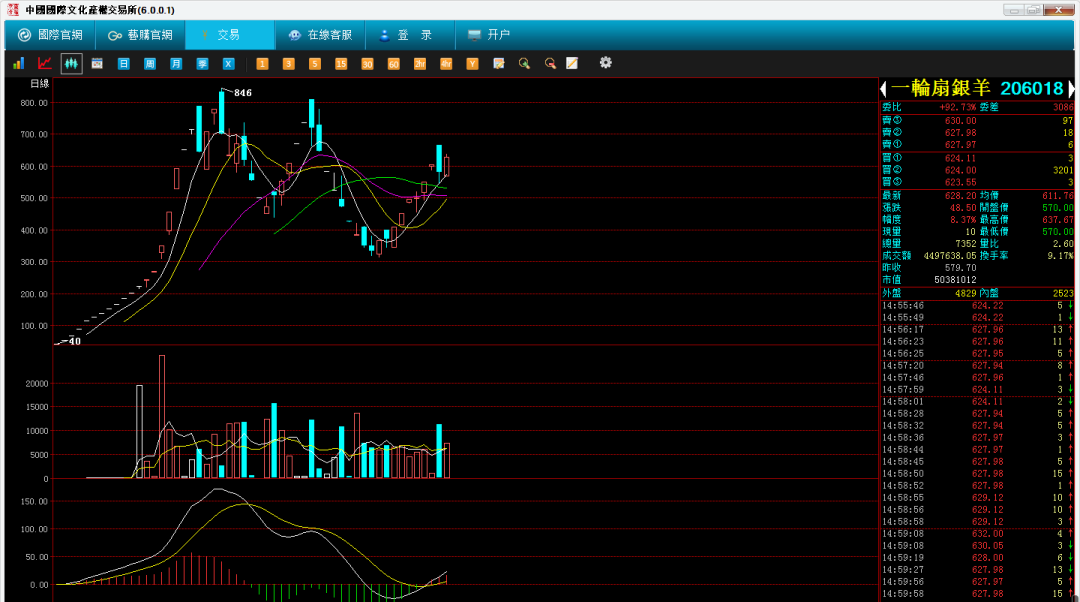Click the bar chart icon in toolbar
Image resolution: width=1080 pixels, height=602 pixels.
point(19,63)
